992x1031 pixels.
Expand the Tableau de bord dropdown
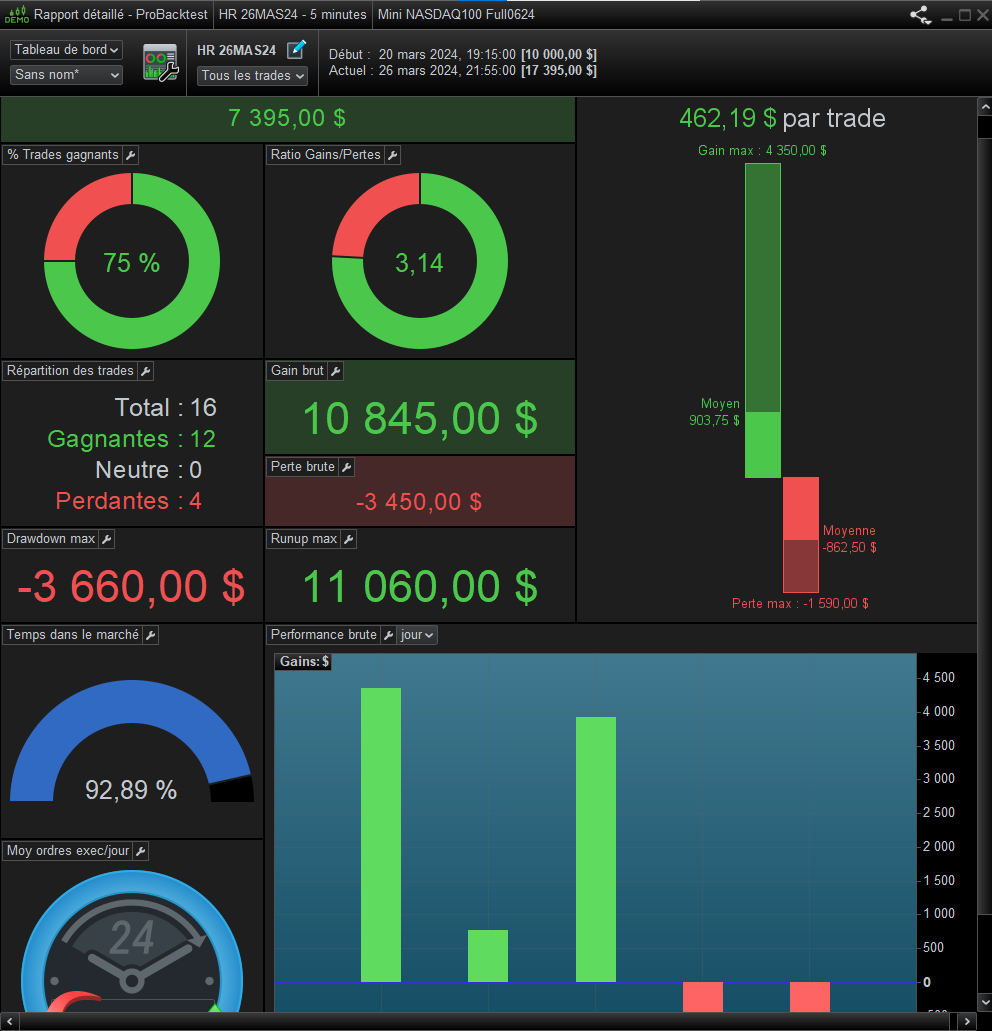66,50
